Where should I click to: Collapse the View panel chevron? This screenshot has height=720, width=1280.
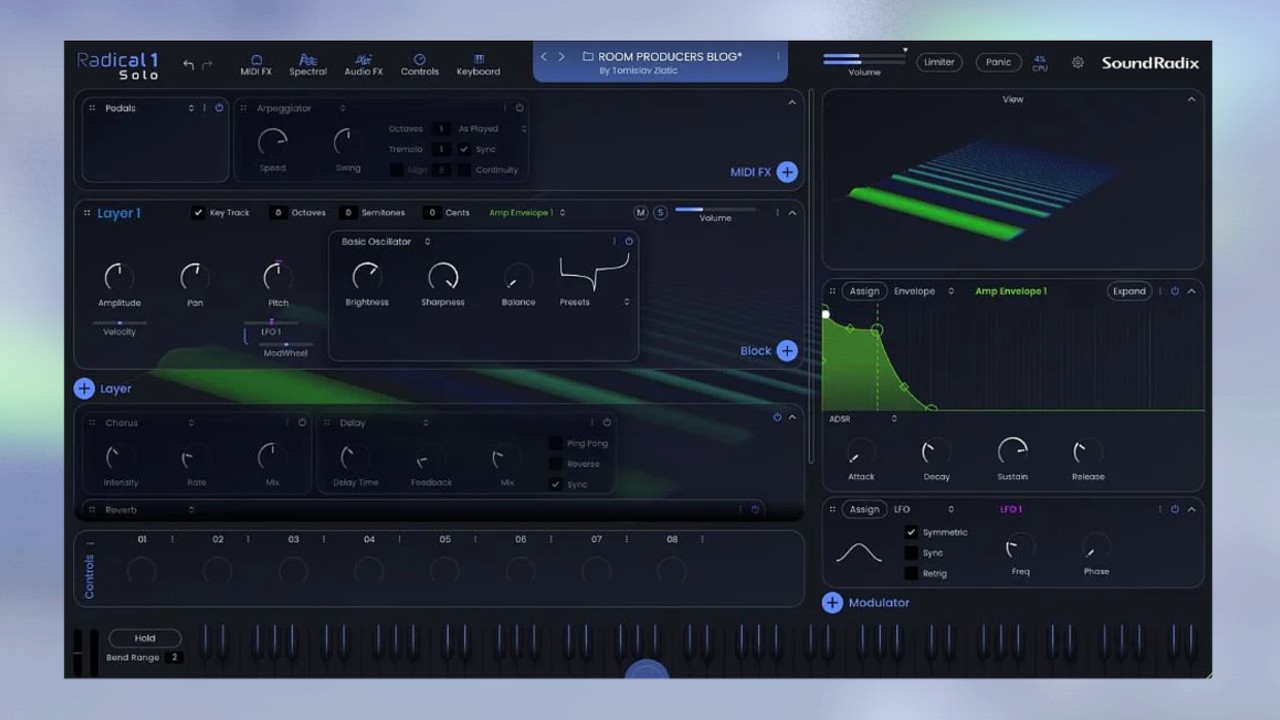pos(1191,100)
